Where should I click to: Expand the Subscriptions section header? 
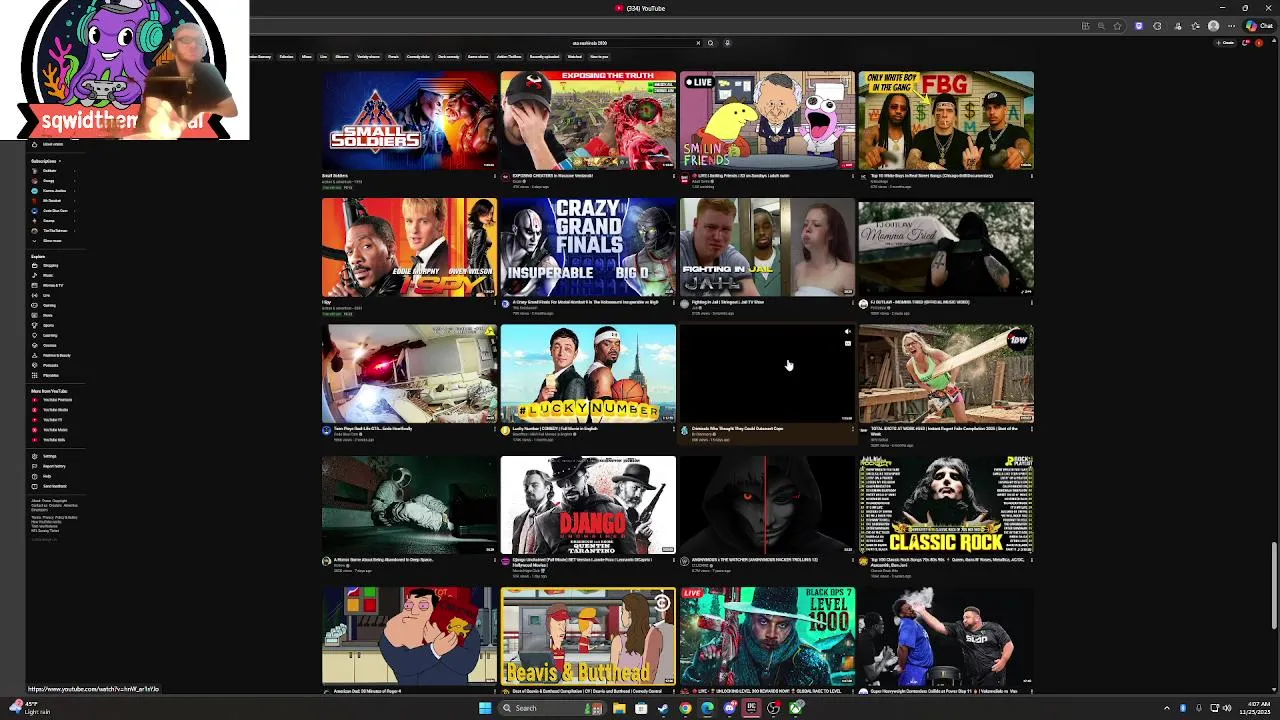coord(46,161)
